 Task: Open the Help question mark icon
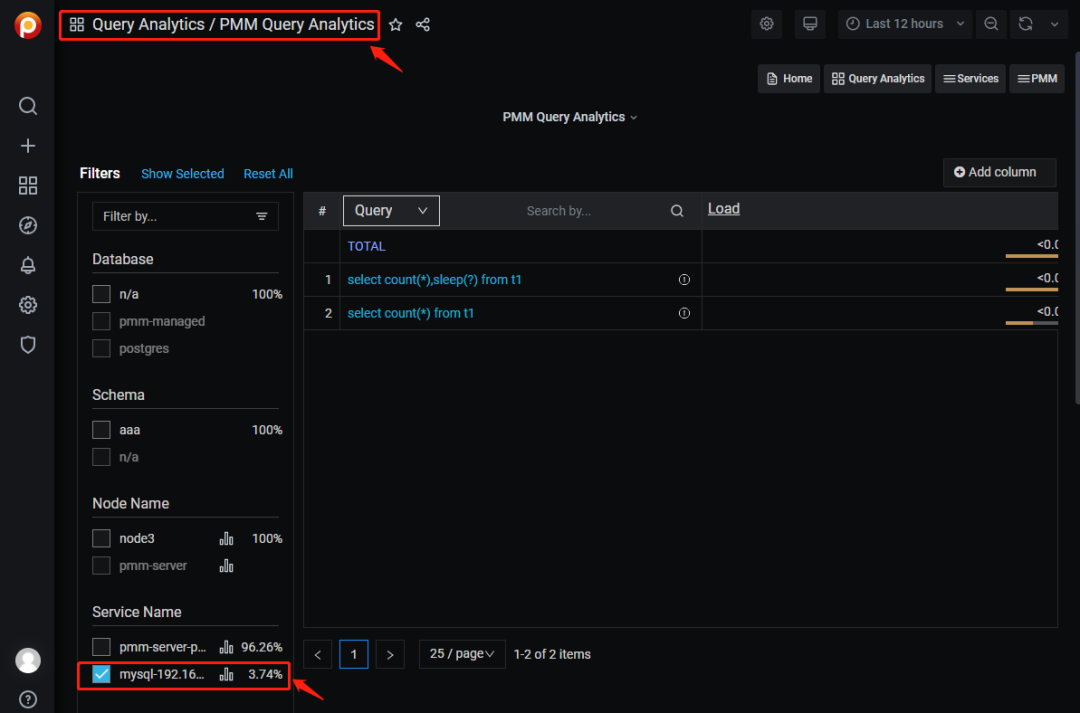(28, 699)
